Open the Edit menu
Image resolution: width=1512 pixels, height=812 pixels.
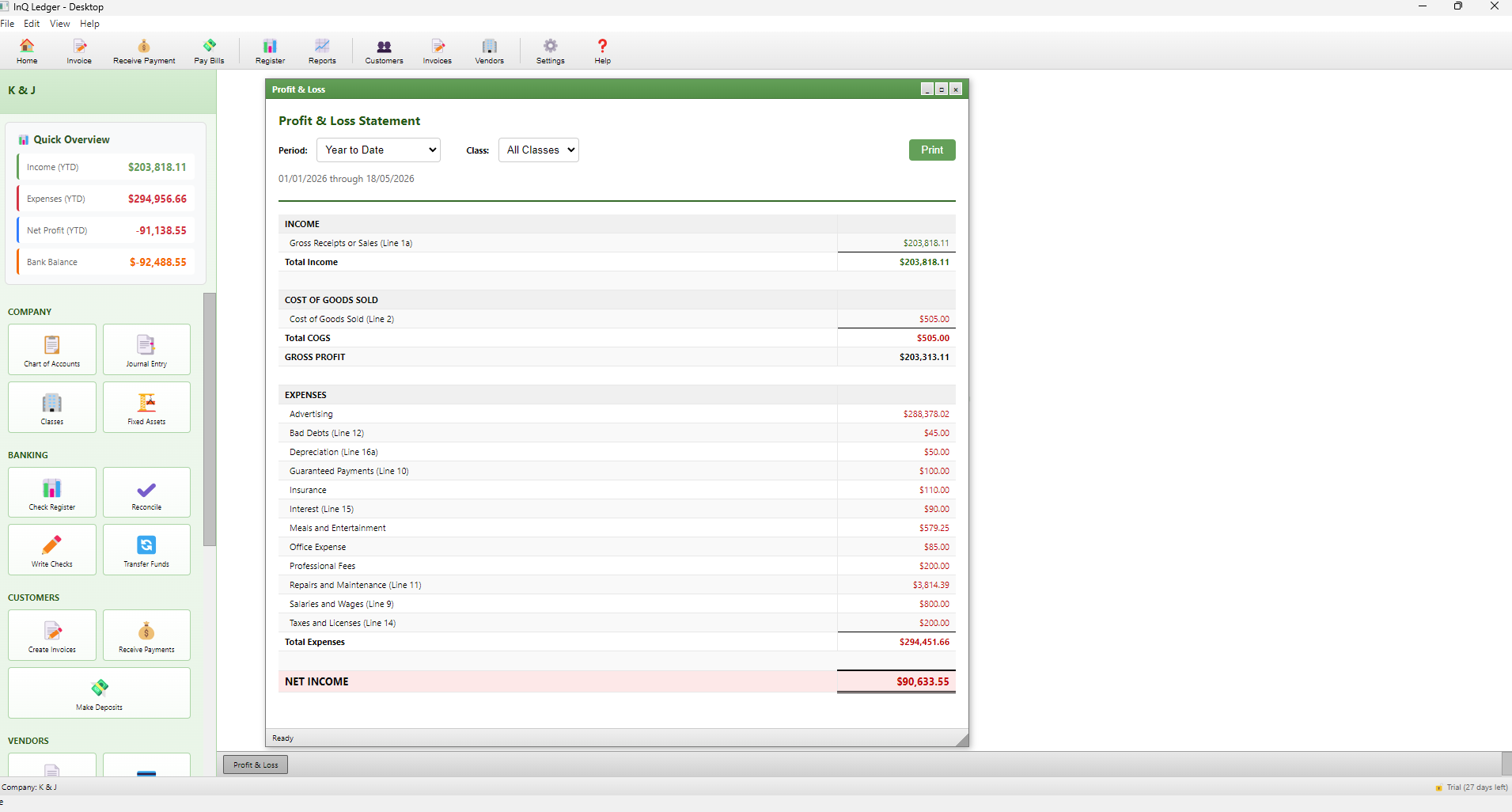click(32, 24)
